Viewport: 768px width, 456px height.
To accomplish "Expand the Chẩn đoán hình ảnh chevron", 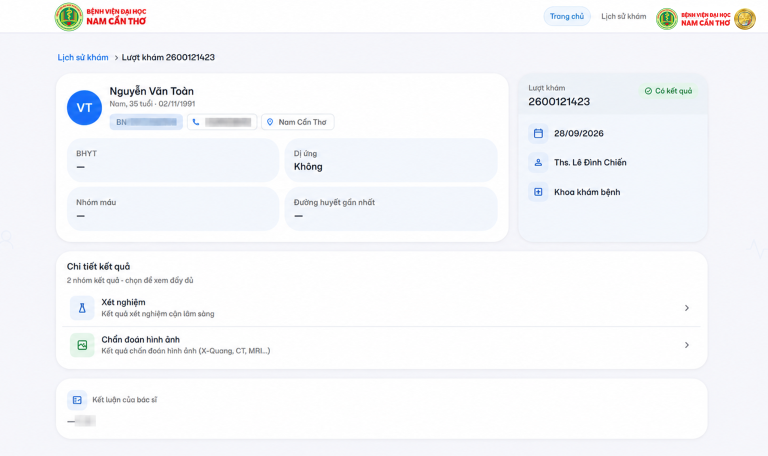I will pyautogui.click(x=687, y=345).
